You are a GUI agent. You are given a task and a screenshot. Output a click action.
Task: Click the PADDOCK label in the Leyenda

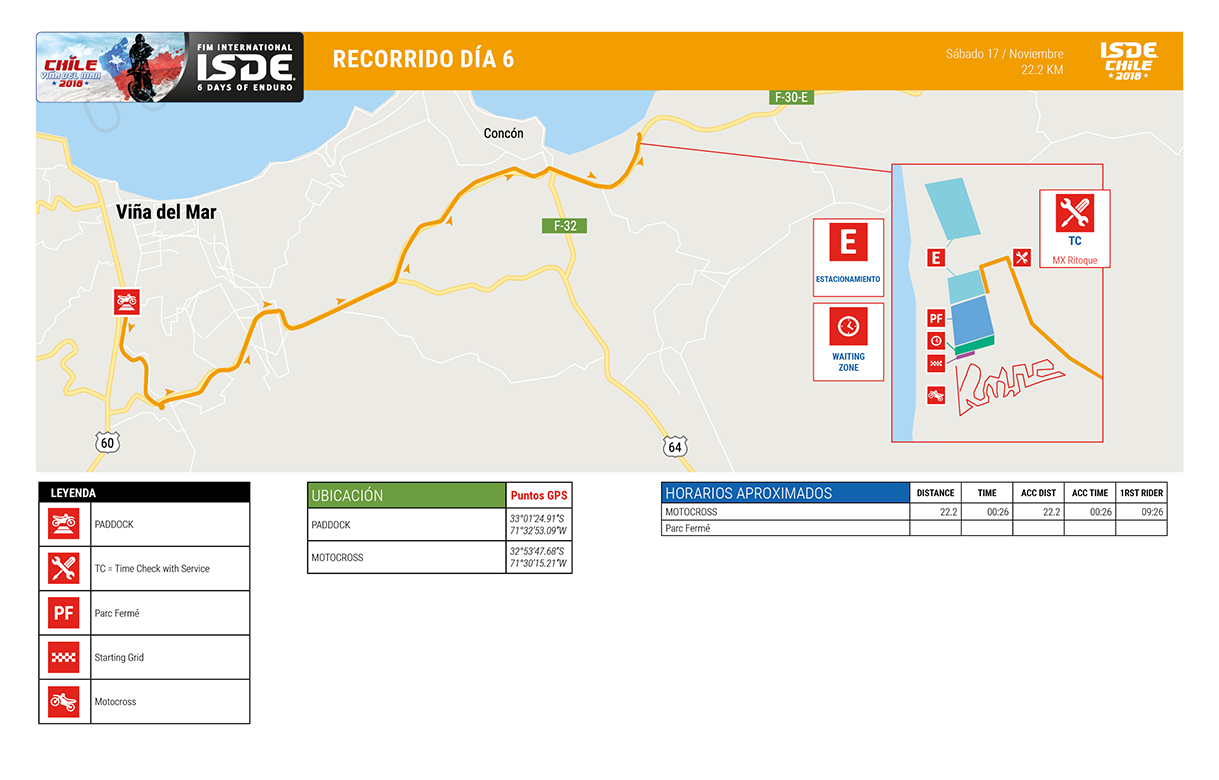point(114,524)
